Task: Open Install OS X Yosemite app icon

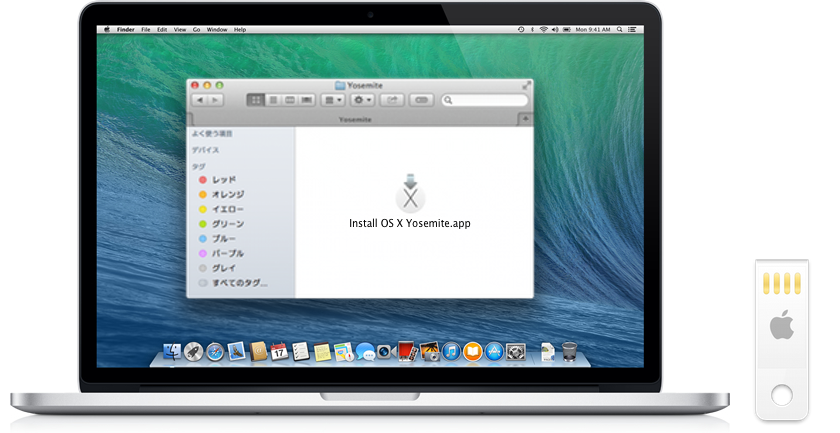Action: click(x=410, y=193)
